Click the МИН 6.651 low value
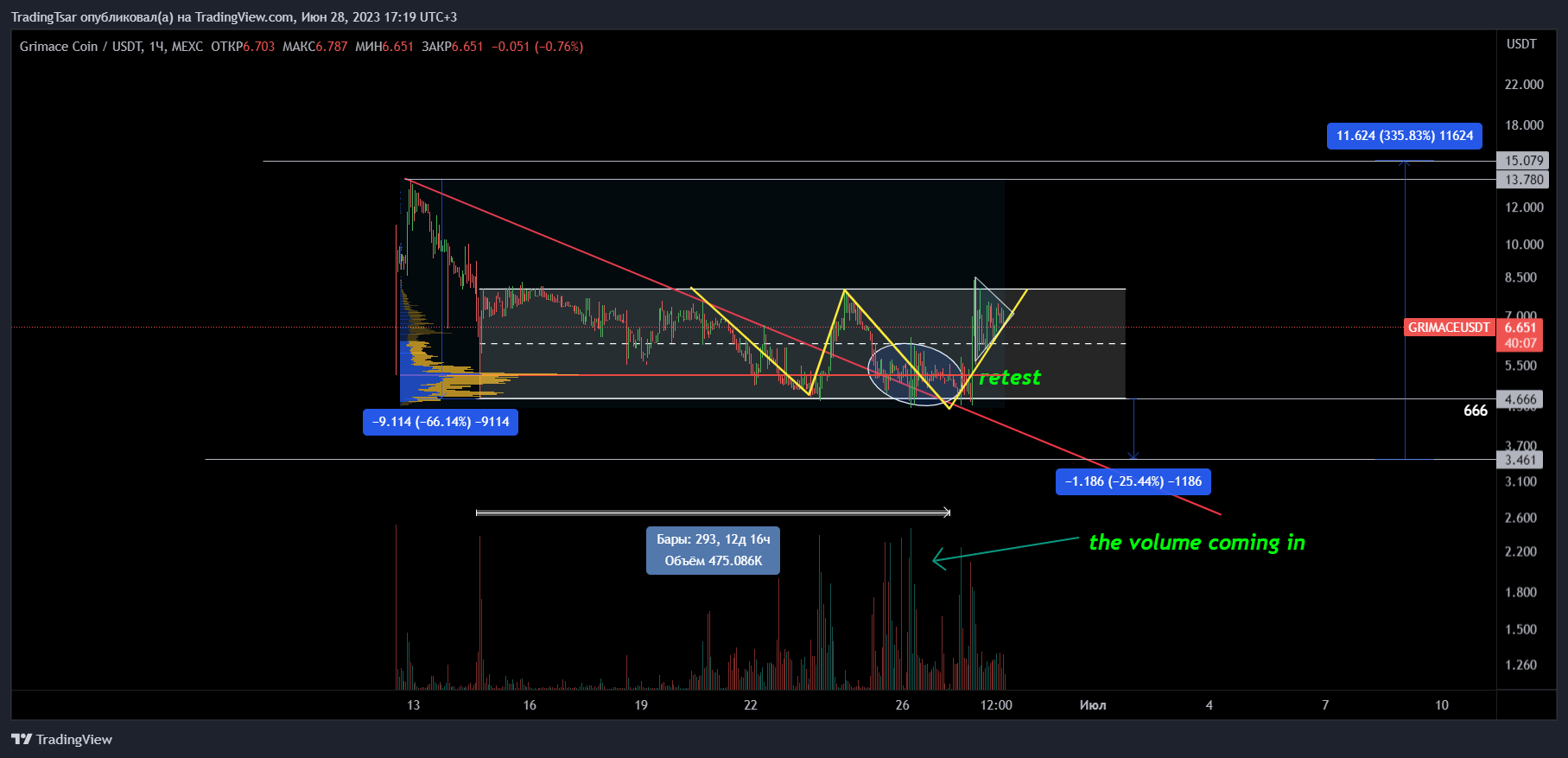Screen dimensions: 1568x758 [x=384, y=47]
